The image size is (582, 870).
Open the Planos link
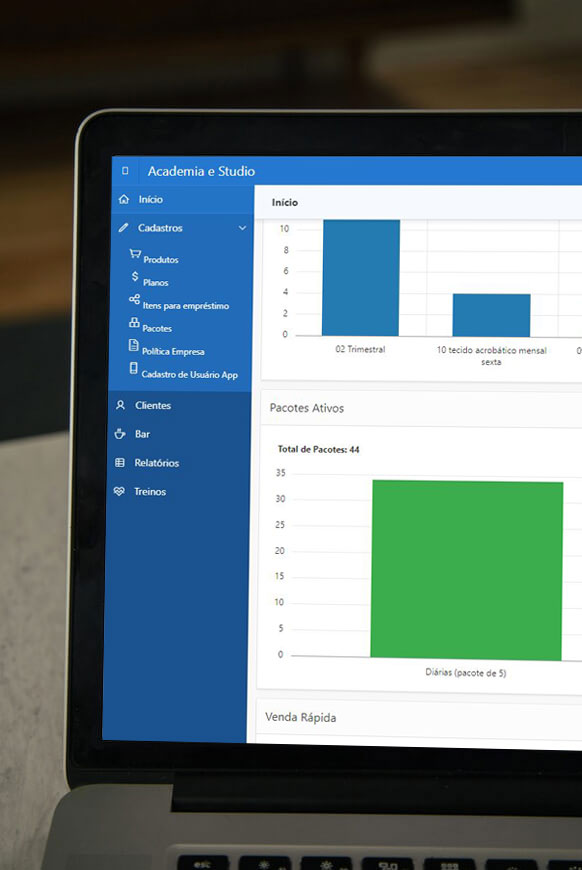click(x=155, y=282)
